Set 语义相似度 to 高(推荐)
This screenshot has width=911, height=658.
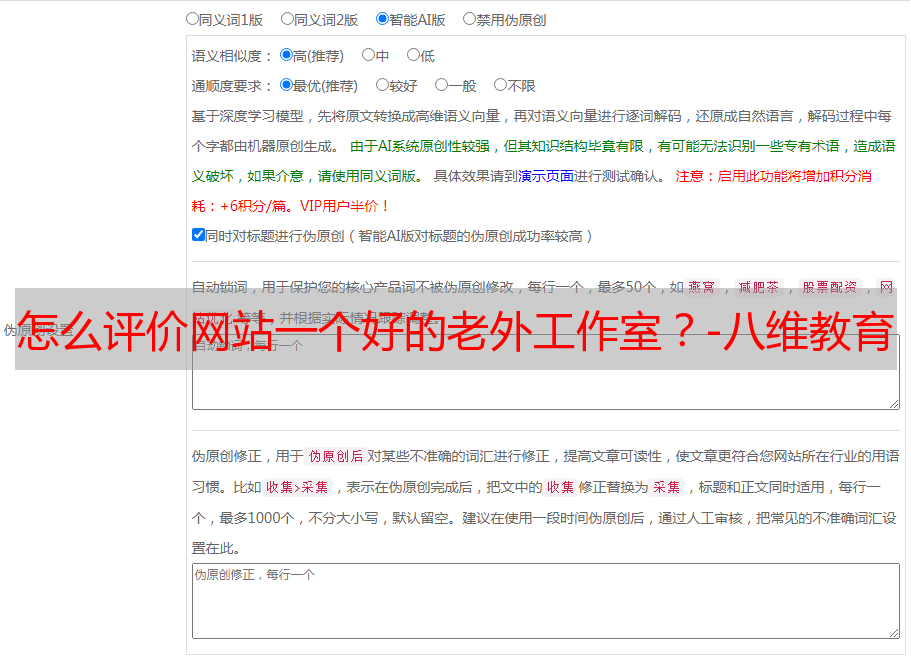(x=286, y=55)
